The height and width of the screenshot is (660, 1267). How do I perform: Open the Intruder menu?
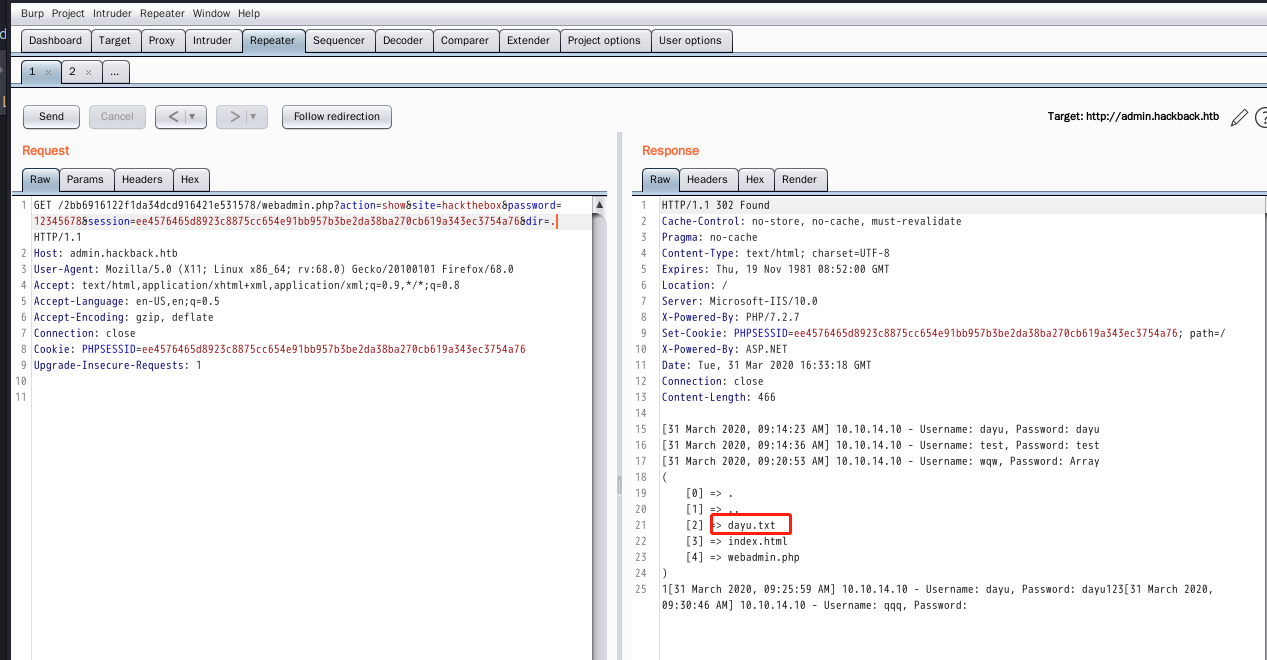112,14
